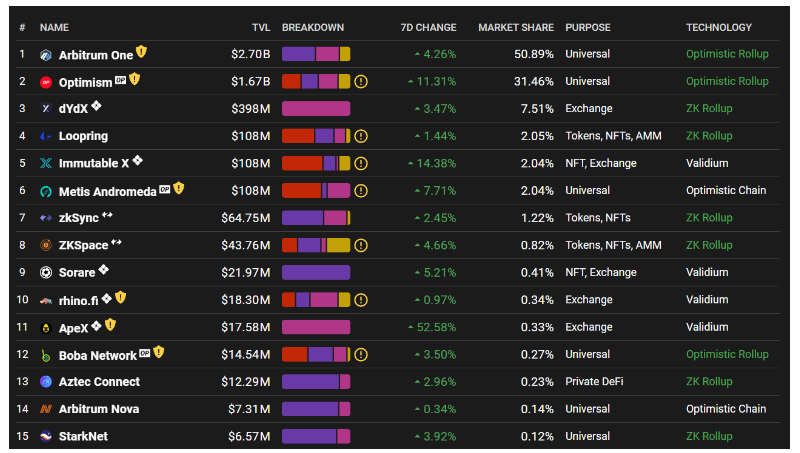
Task: Click the NAME column header
Action: (x=54, y=28)
